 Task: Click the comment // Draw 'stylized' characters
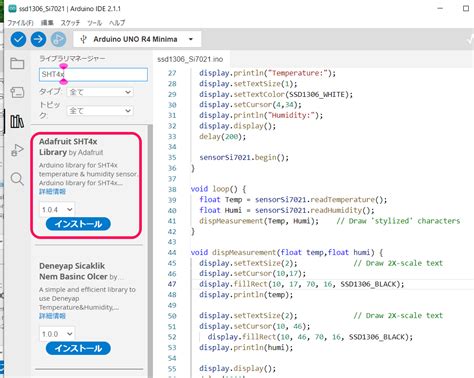(x=398, y=221)
